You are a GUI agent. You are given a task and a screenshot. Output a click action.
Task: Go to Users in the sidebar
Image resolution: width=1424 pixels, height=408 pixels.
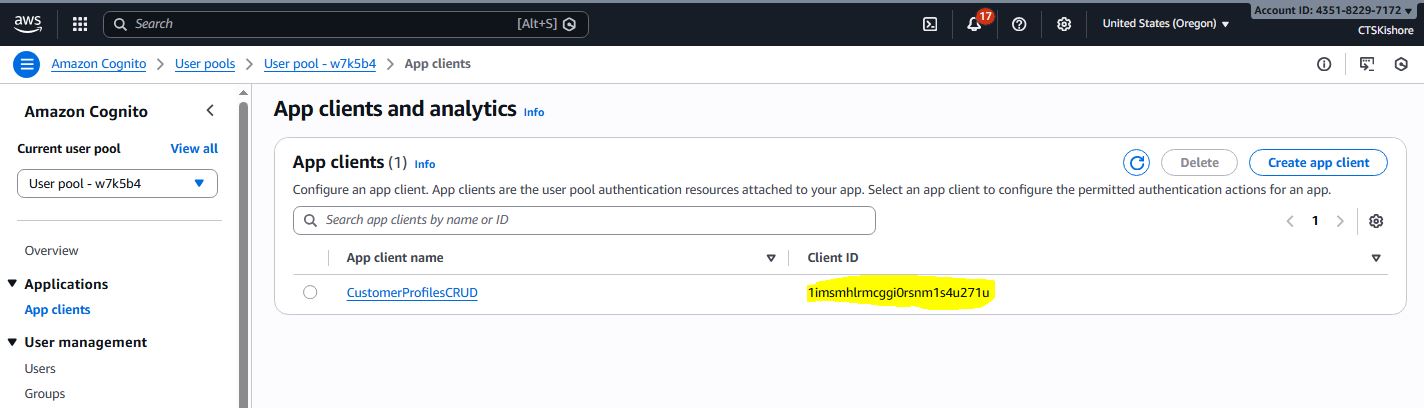point(40,368)
